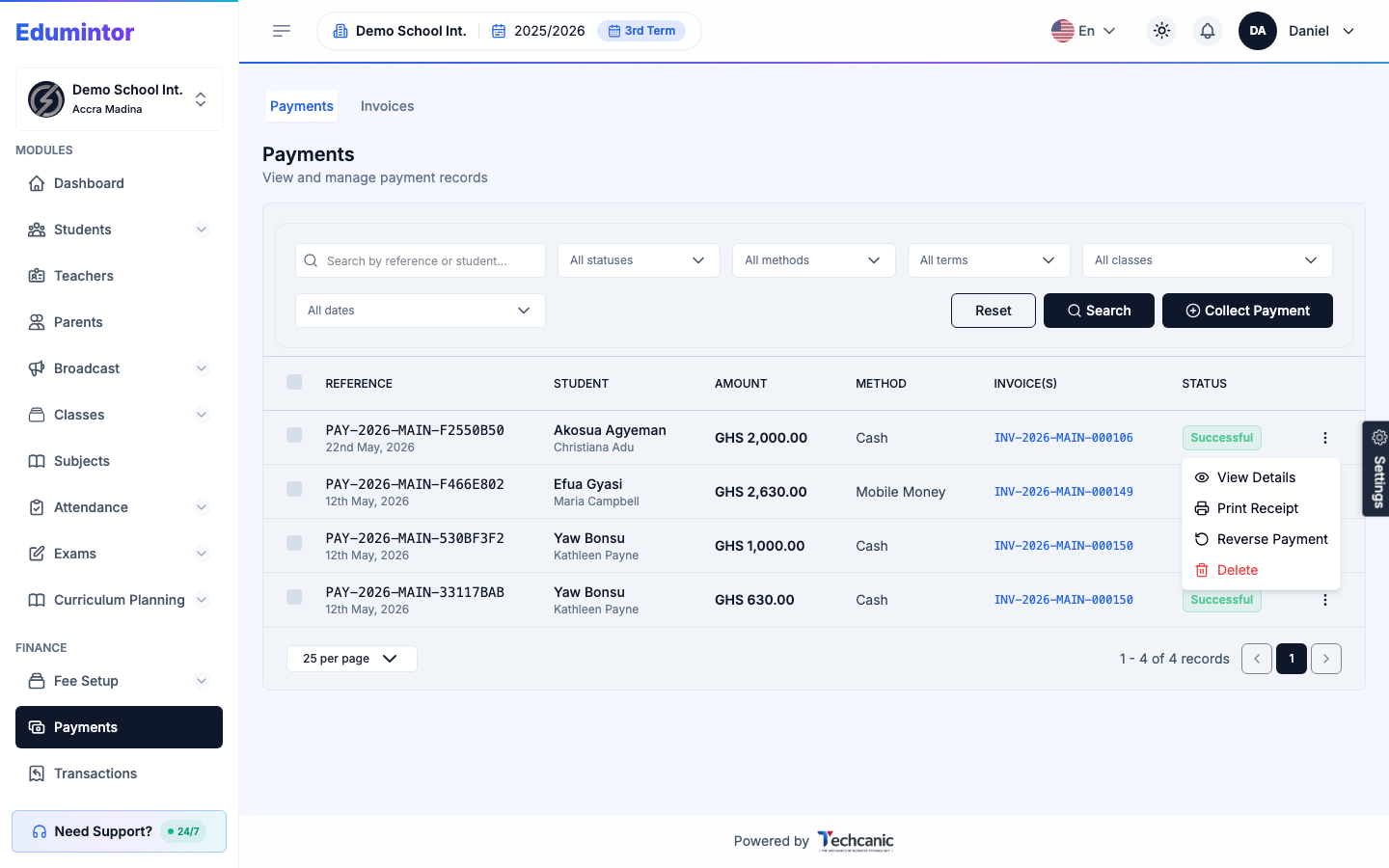The image size is (1389, 868).
Task: Toggle select-all checkbox in table header
Action: click(x=294, y=382)
